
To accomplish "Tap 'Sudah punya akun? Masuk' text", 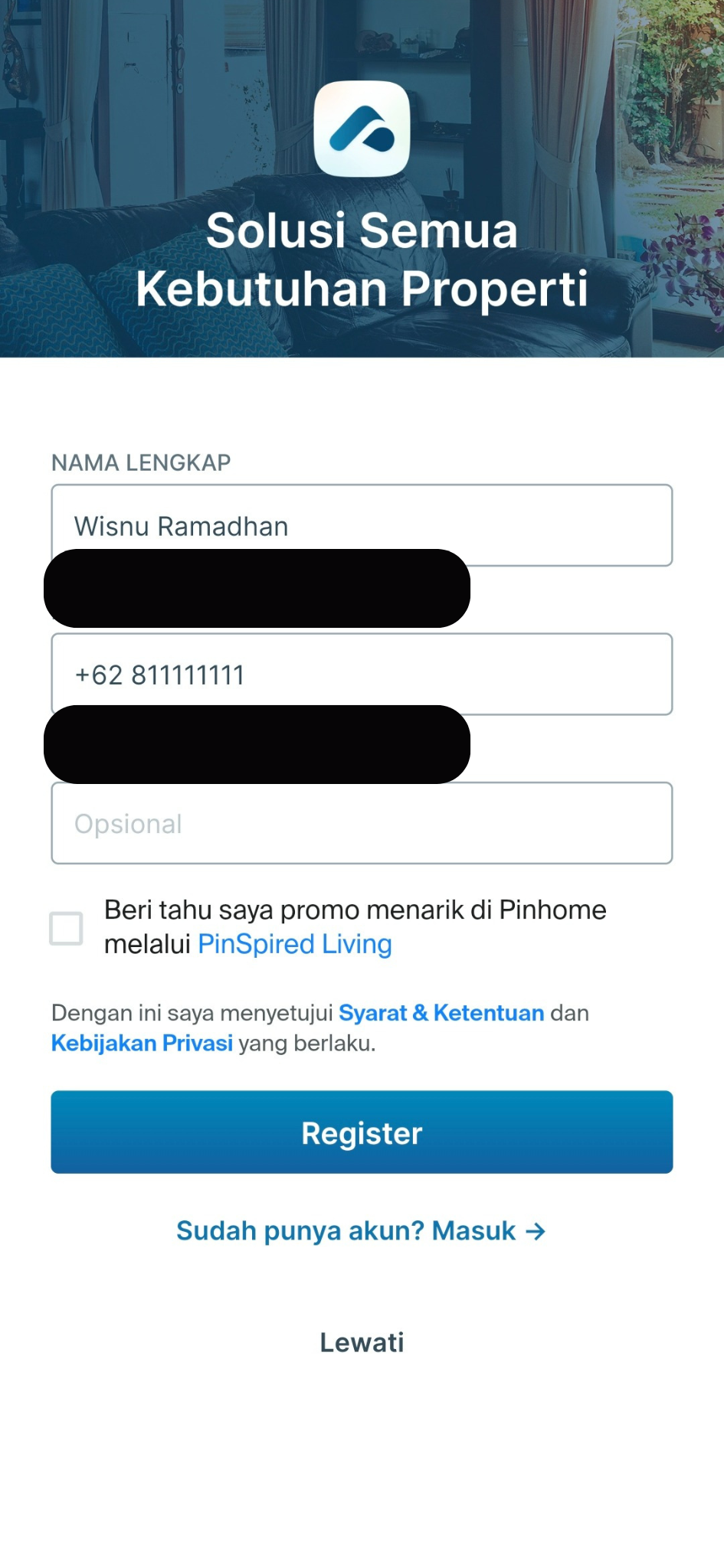I will click(x=346, y=1231).
